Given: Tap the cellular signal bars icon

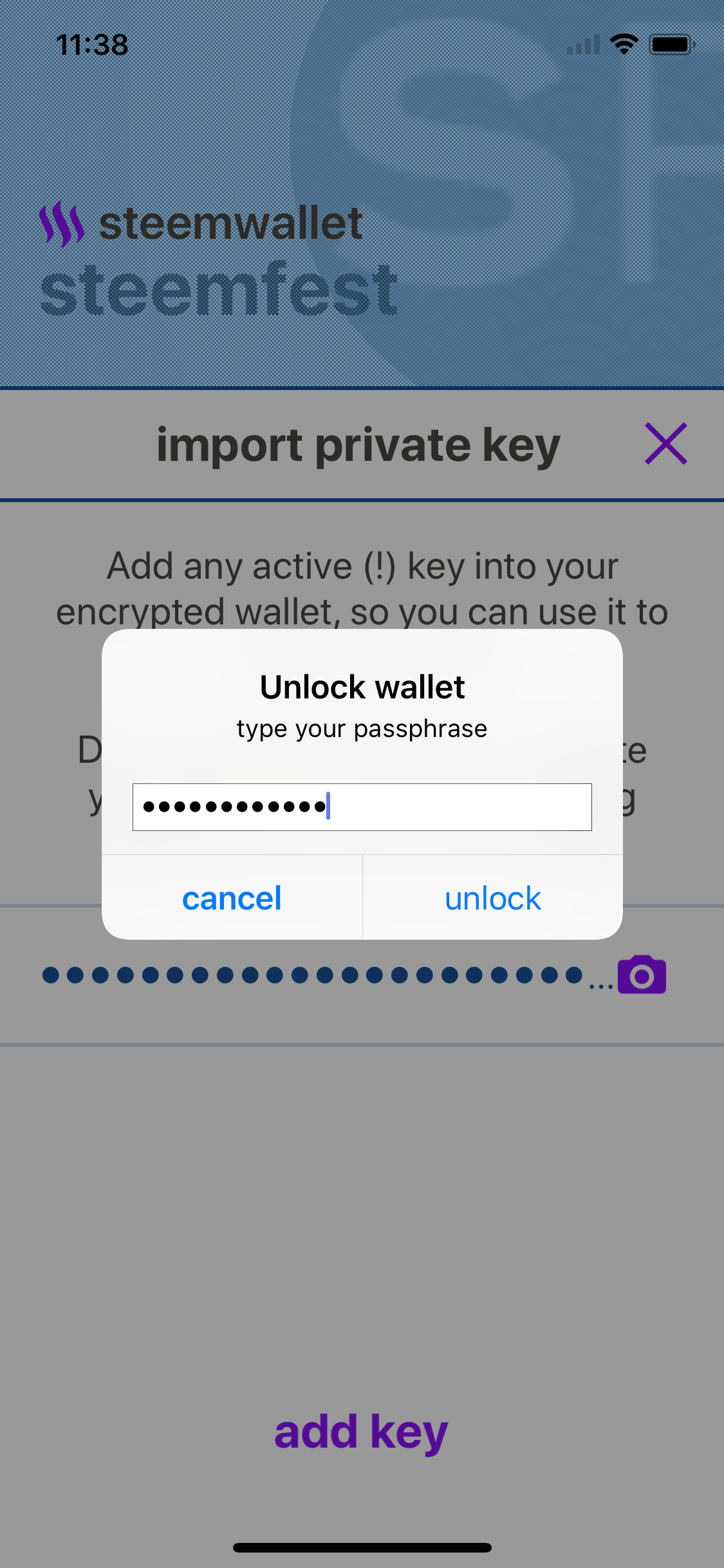Looking at the screenshot, I should click(x=583, y=45).
